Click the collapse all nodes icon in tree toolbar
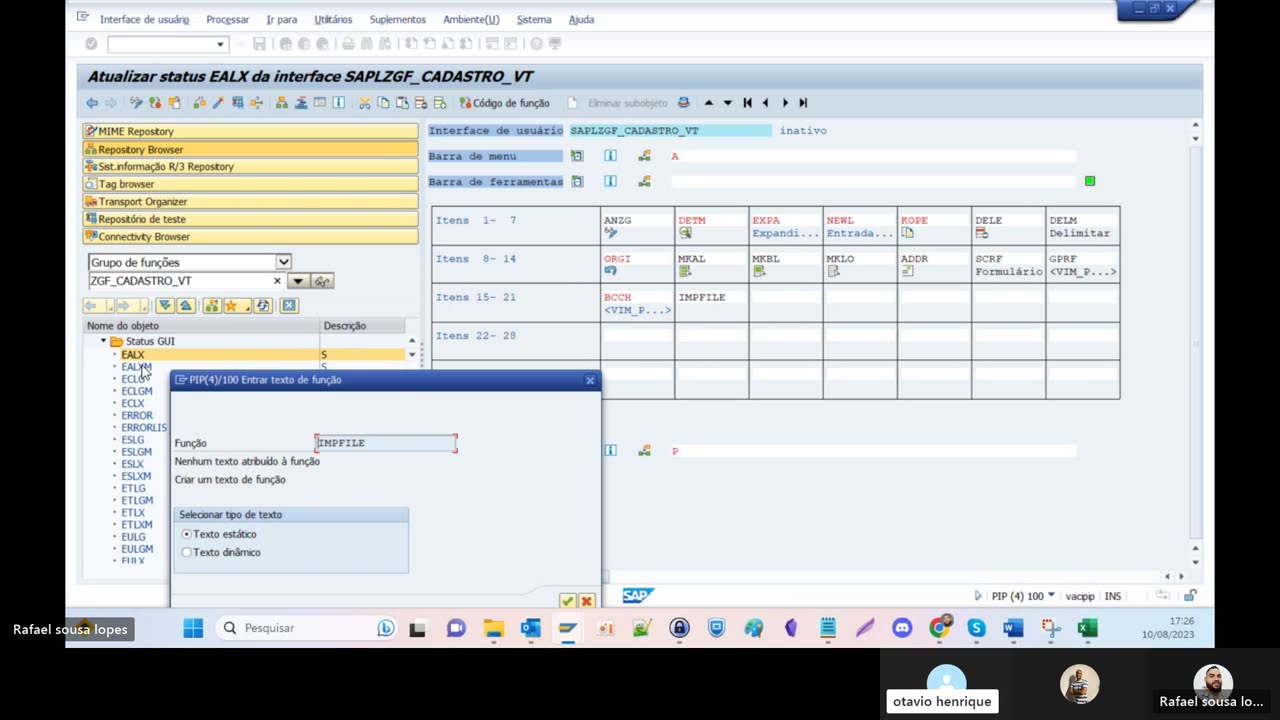 tap(185, 306)
